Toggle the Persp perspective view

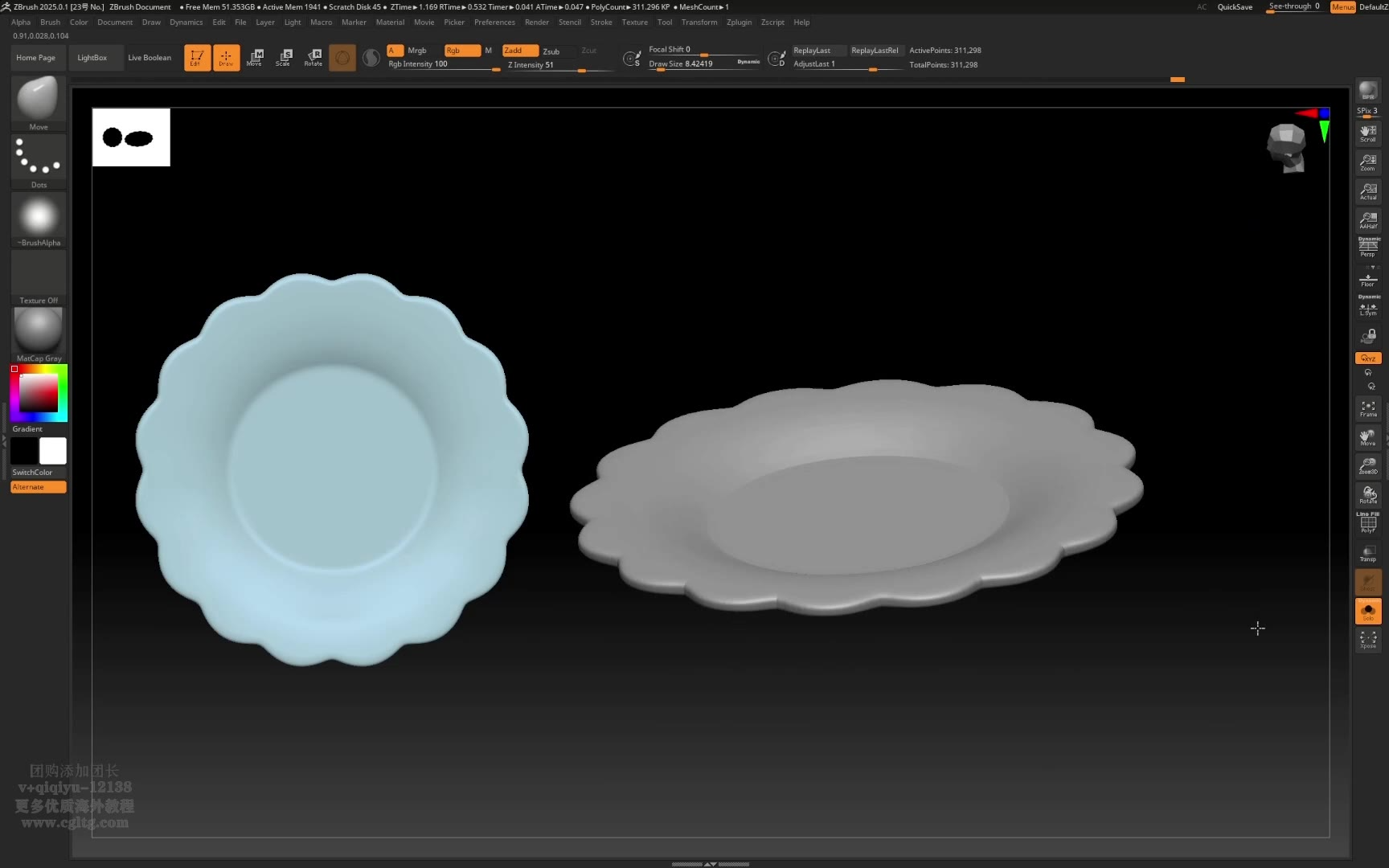coord(1367,248)
